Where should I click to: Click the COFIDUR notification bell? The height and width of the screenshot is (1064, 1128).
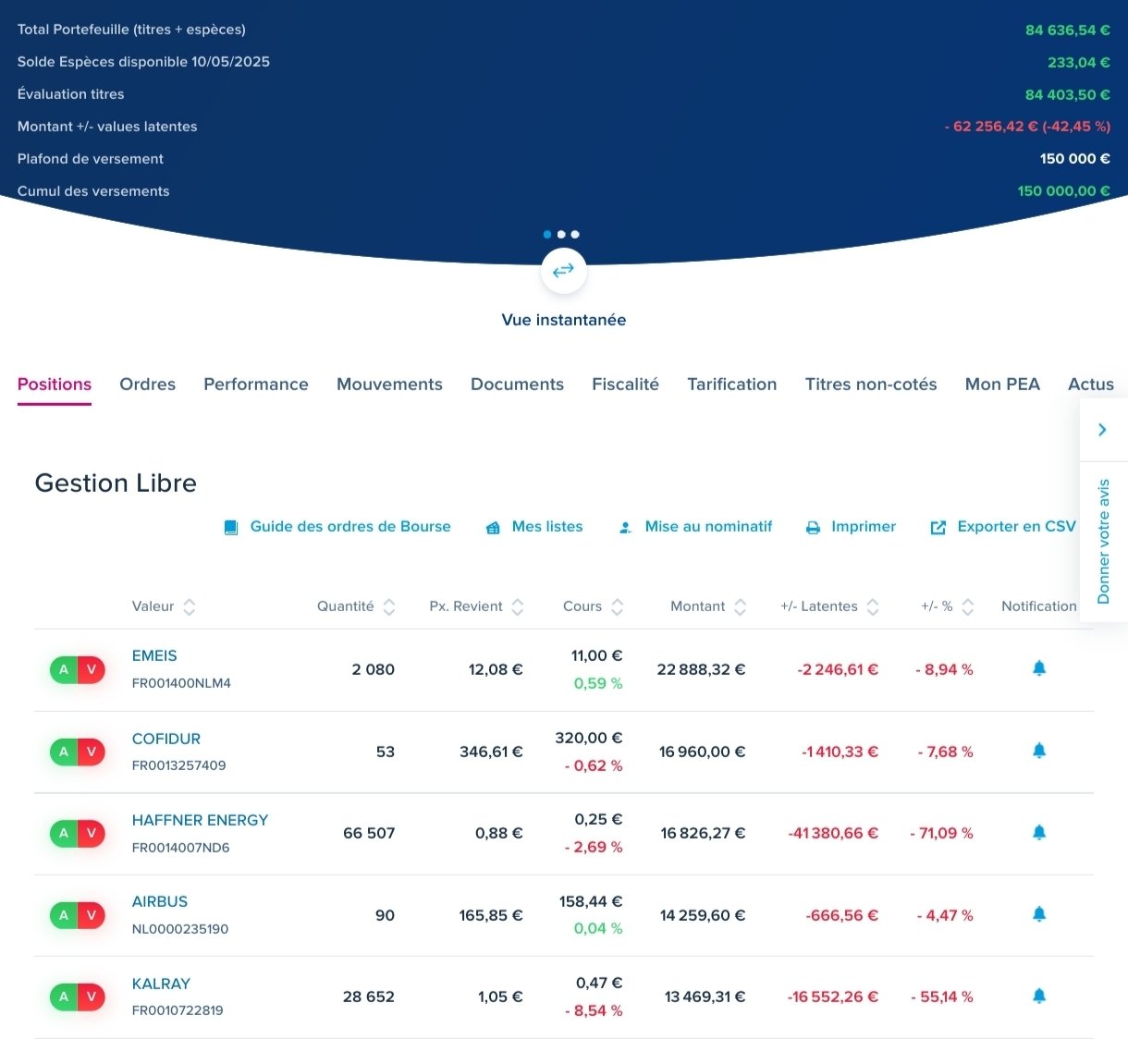(x=1039, y=751)
